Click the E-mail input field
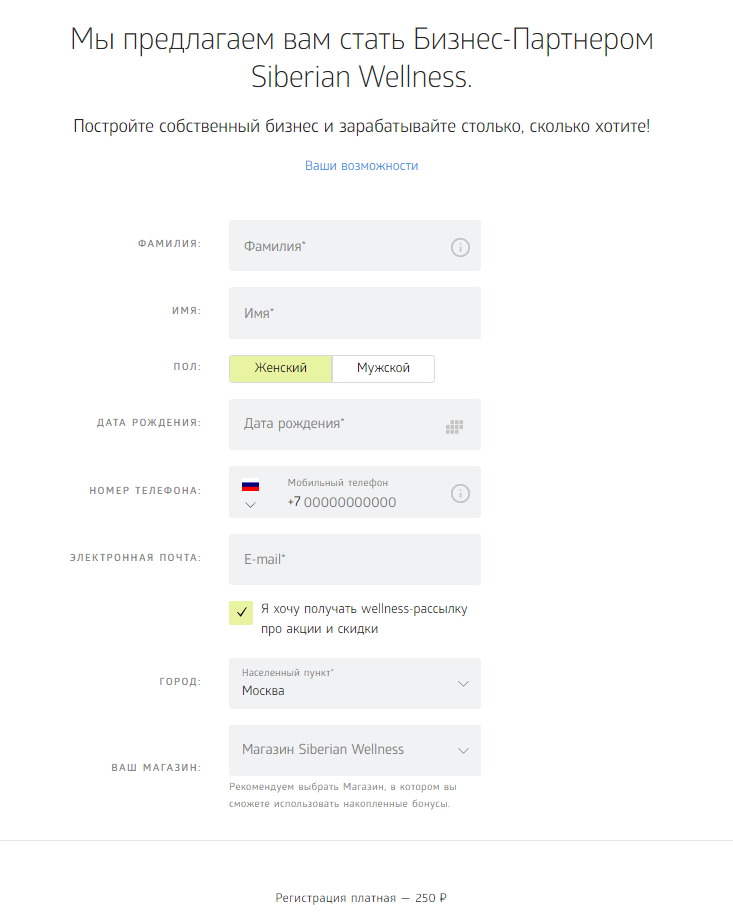733x920 pixels. (340, 559)
